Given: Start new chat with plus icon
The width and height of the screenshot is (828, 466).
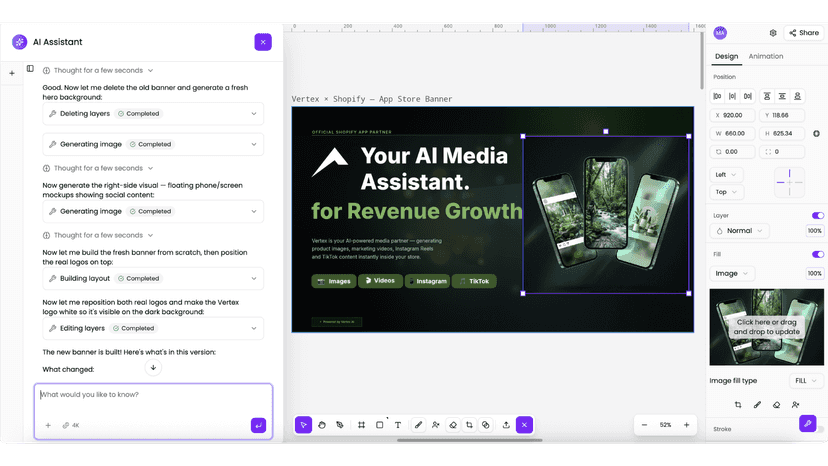Looking at the screenshot, I should point(12,73).
